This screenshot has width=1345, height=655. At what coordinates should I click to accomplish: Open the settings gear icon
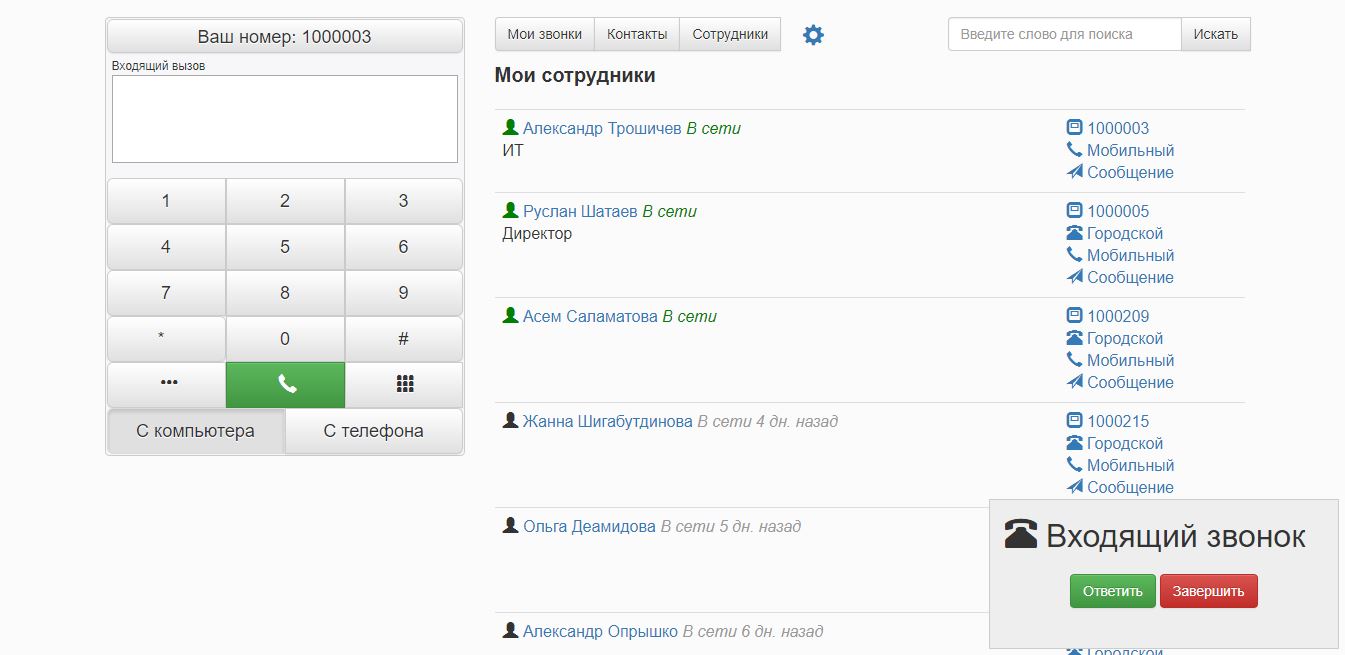click(x=813, y=35)
